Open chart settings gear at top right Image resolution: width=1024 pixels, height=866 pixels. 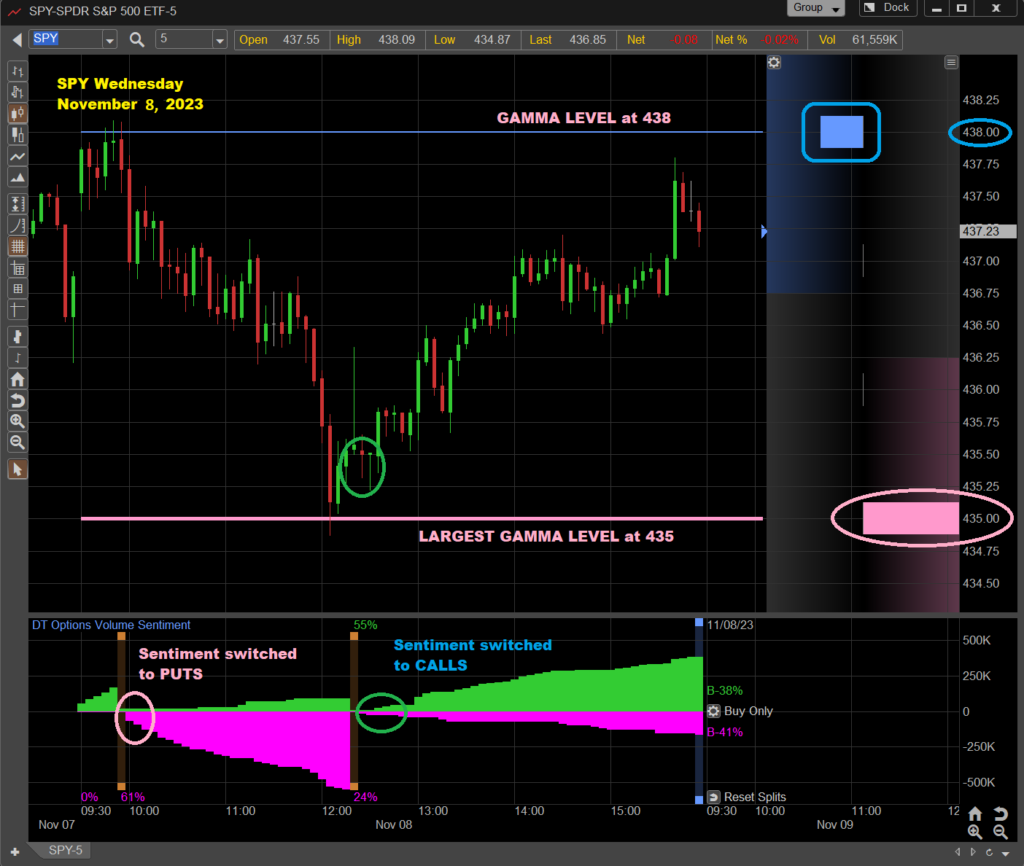[774, 62]
